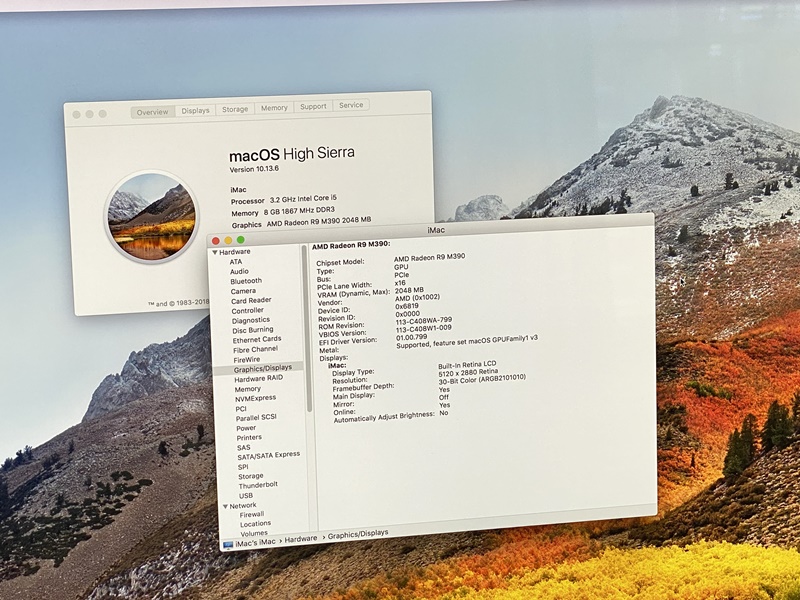The image size is (800, 600).
Task: Select Memory in the System Information sidebar
Action: pos(247,389)
